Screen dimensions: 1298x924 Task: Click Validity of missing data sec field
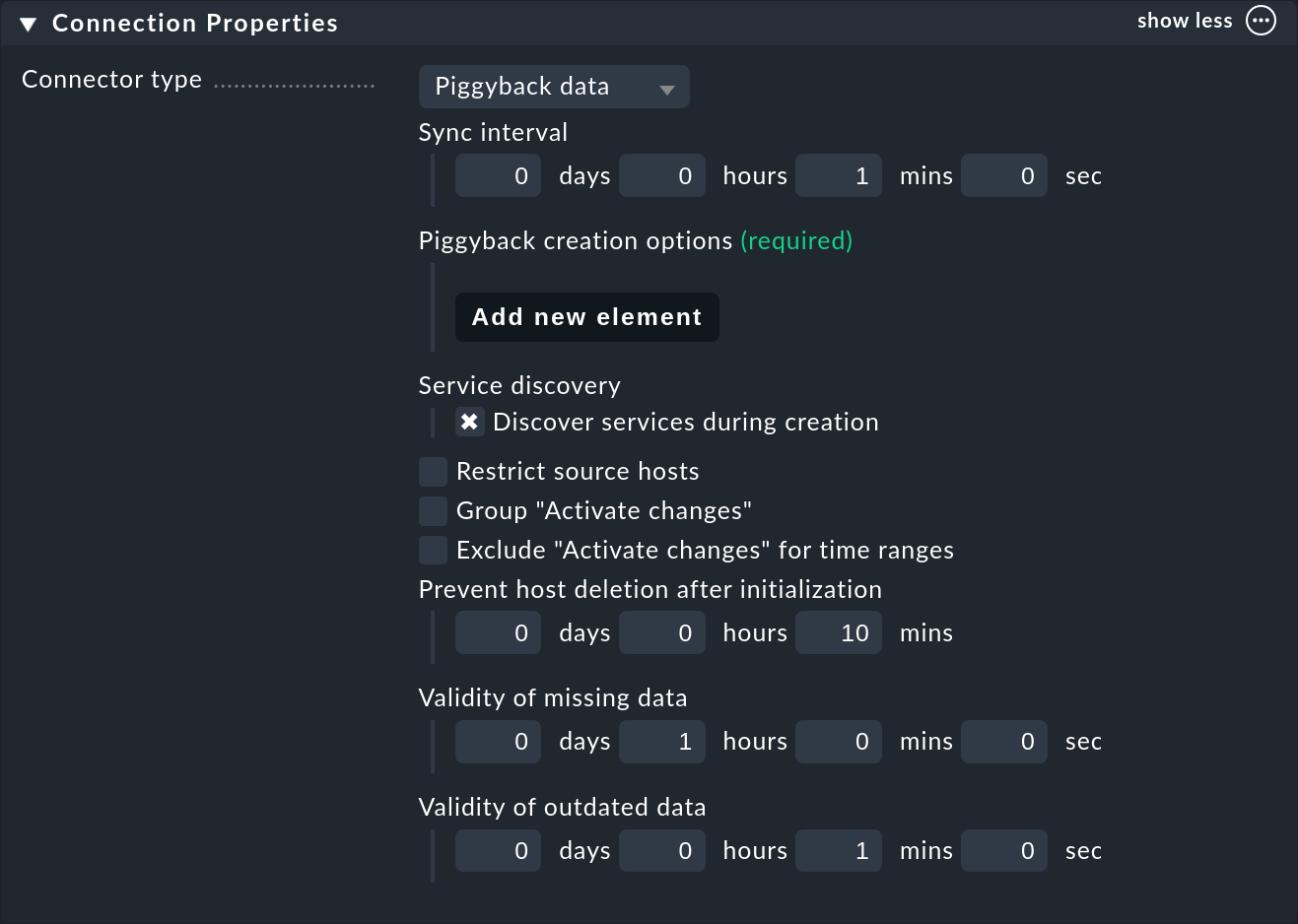click(1004, 741)
